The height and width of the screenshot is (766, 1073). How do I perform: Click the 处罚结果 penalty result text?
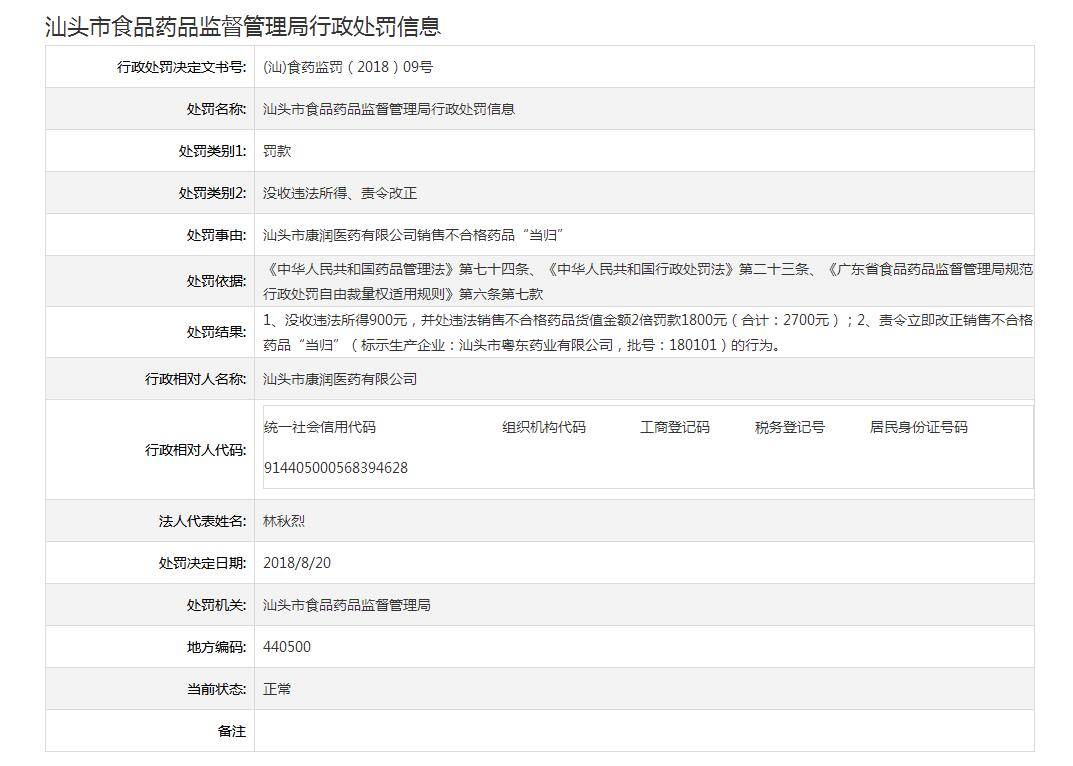647,332
